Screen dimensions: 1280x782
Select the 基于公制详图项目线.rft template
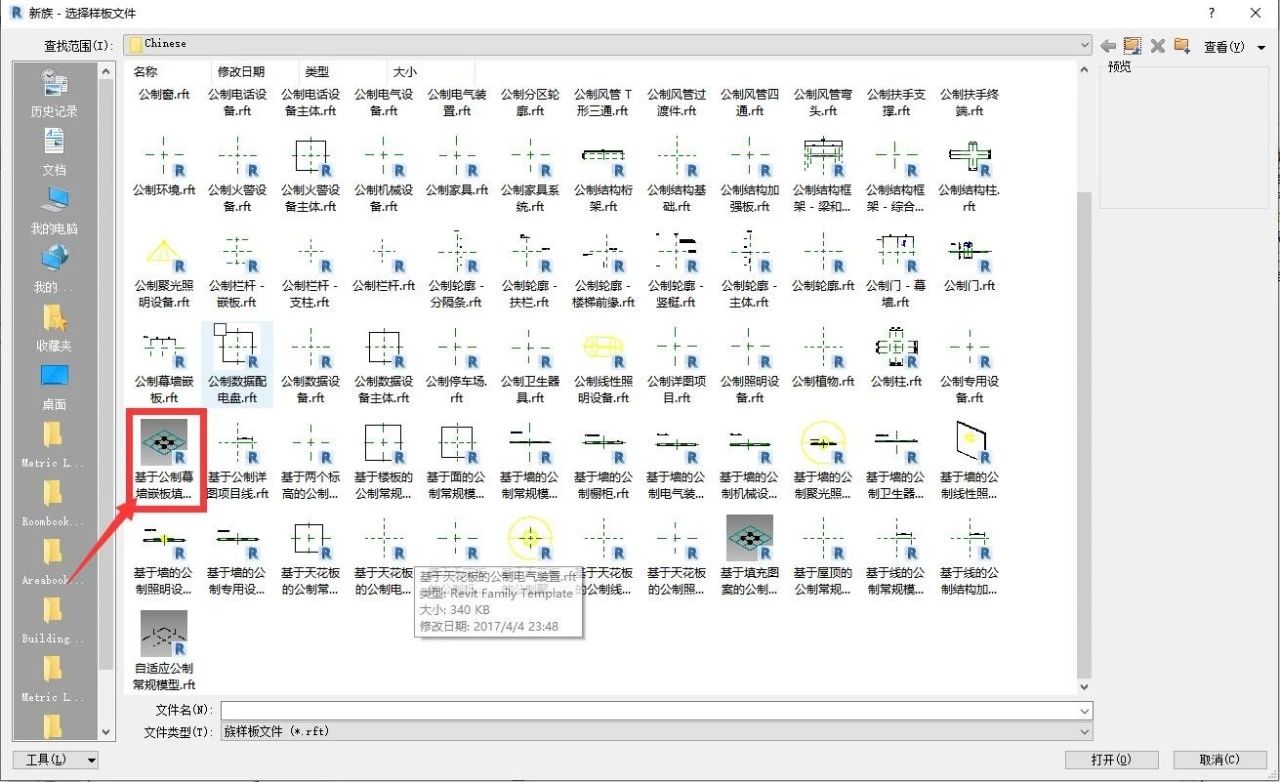237,460
